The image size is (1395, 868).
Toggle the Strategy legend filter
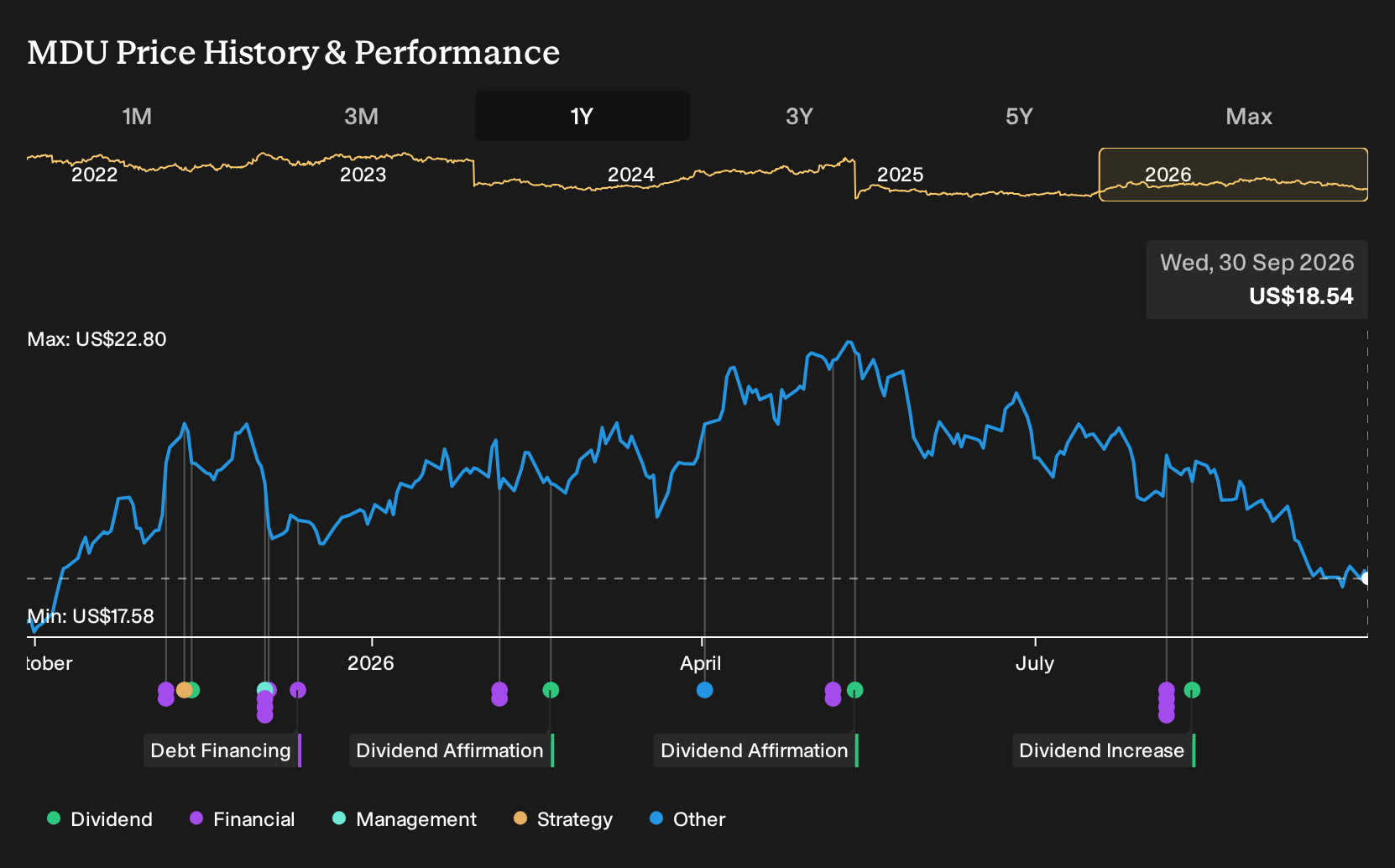click(x=563, y=819)
